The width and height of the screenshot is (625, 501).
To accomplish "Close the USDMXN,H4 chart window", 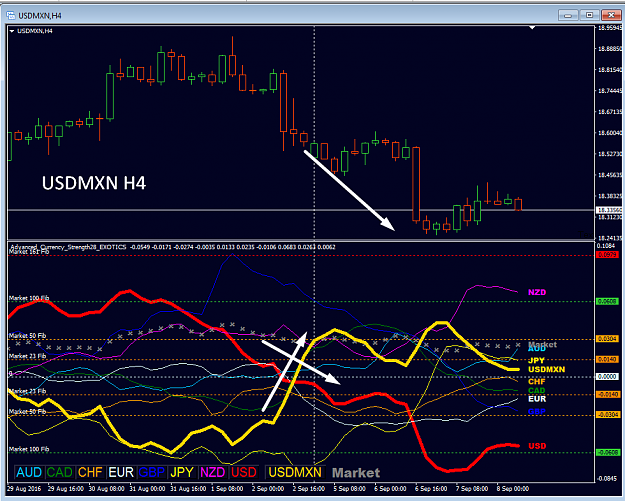I will tap(611, 15).
